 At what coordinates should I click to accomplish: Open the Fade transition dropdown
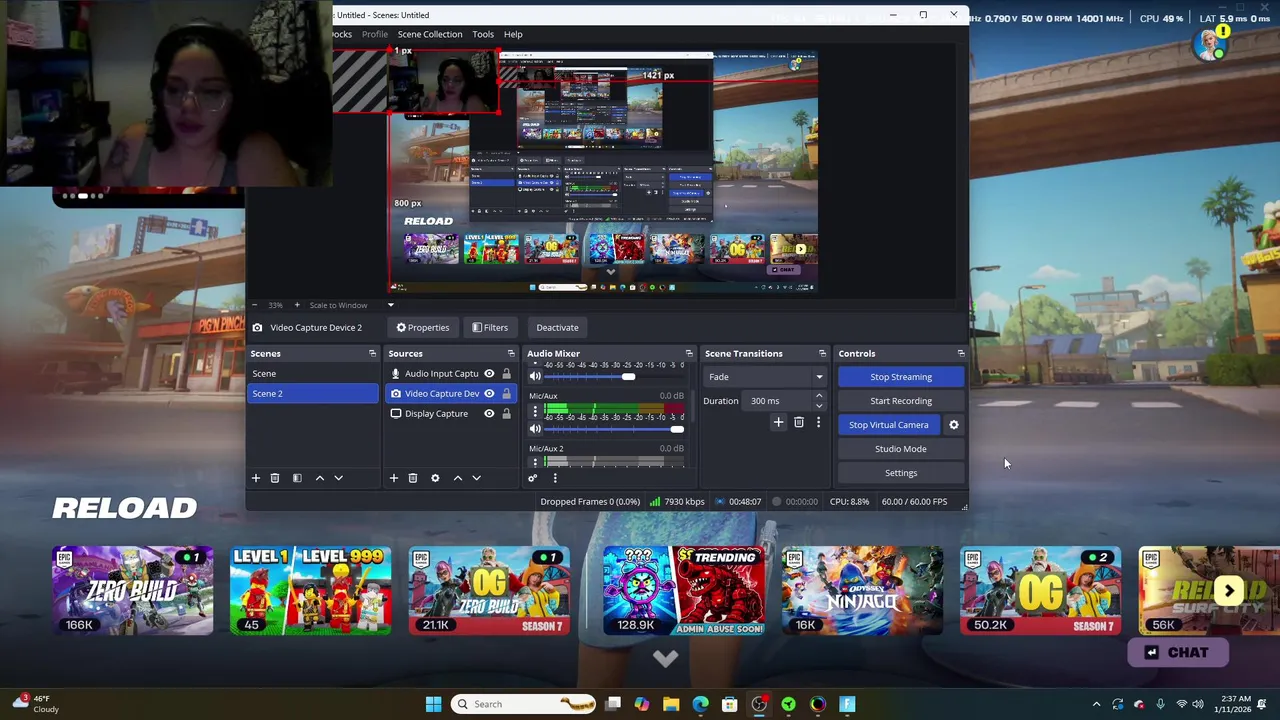point(766,377)
